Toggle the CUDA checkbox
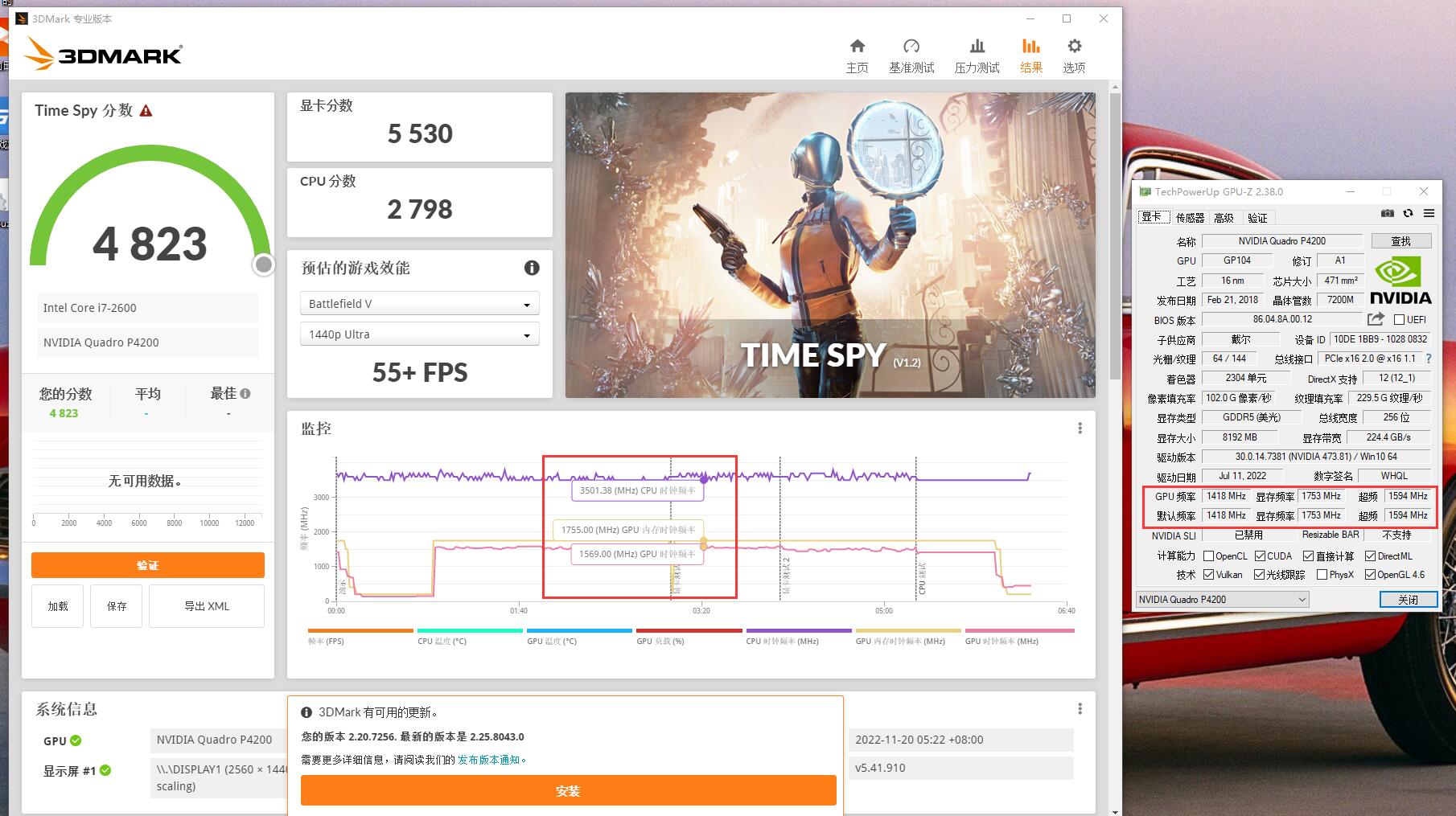Screen dimensions: 1456x816 1260,556
